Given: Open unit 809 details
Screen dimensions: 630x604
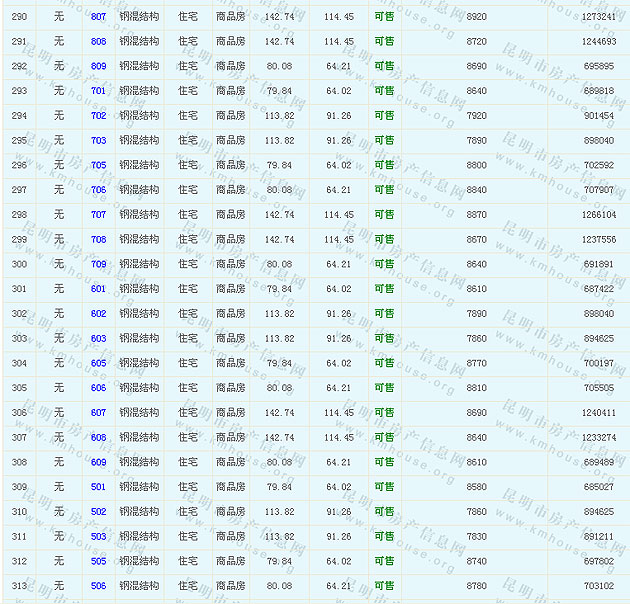Looking at the screenshot, I should click(x=98, y=66).
